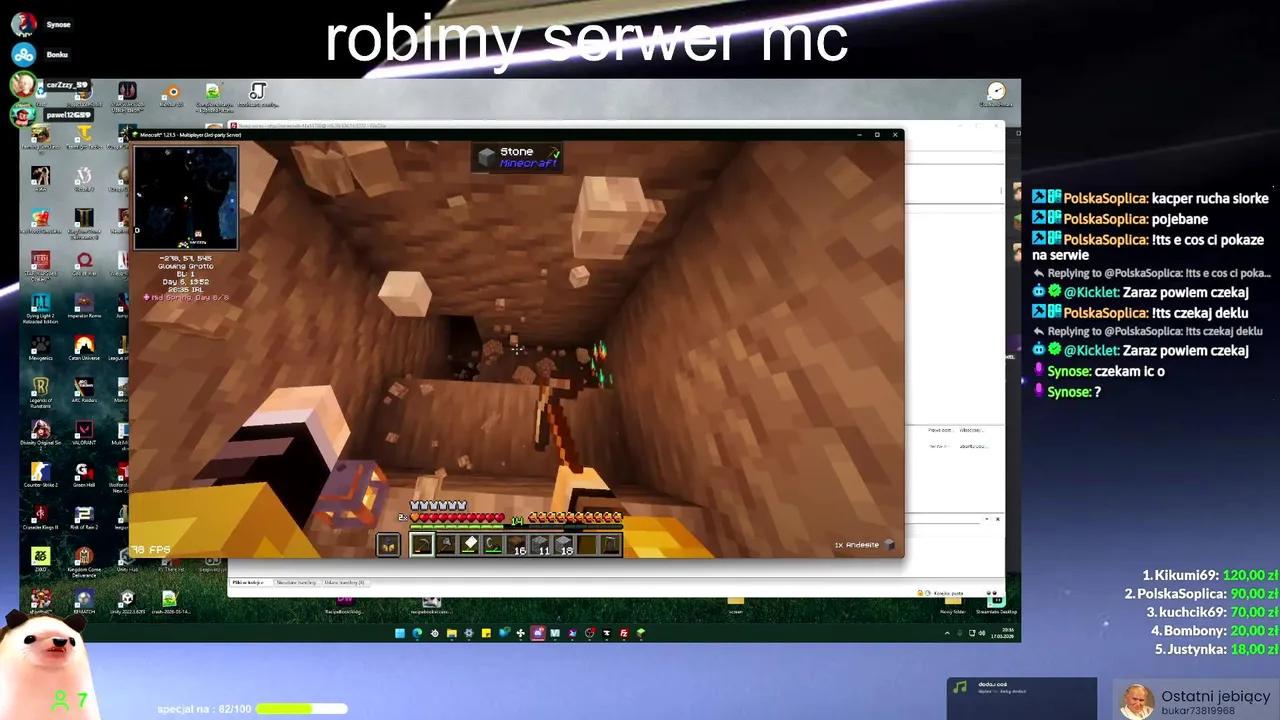
Task: Open the Kingdom Come Deliverance shortcut
Action: pyautogui.click(x=84, y=563)
